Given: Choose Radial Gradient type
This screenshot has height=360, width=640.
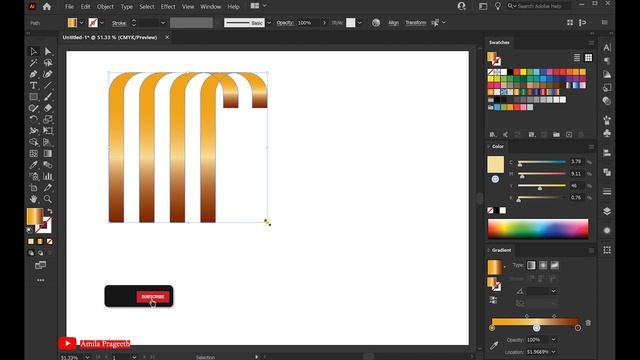Looking at the screenshot, I should (543, 265).
